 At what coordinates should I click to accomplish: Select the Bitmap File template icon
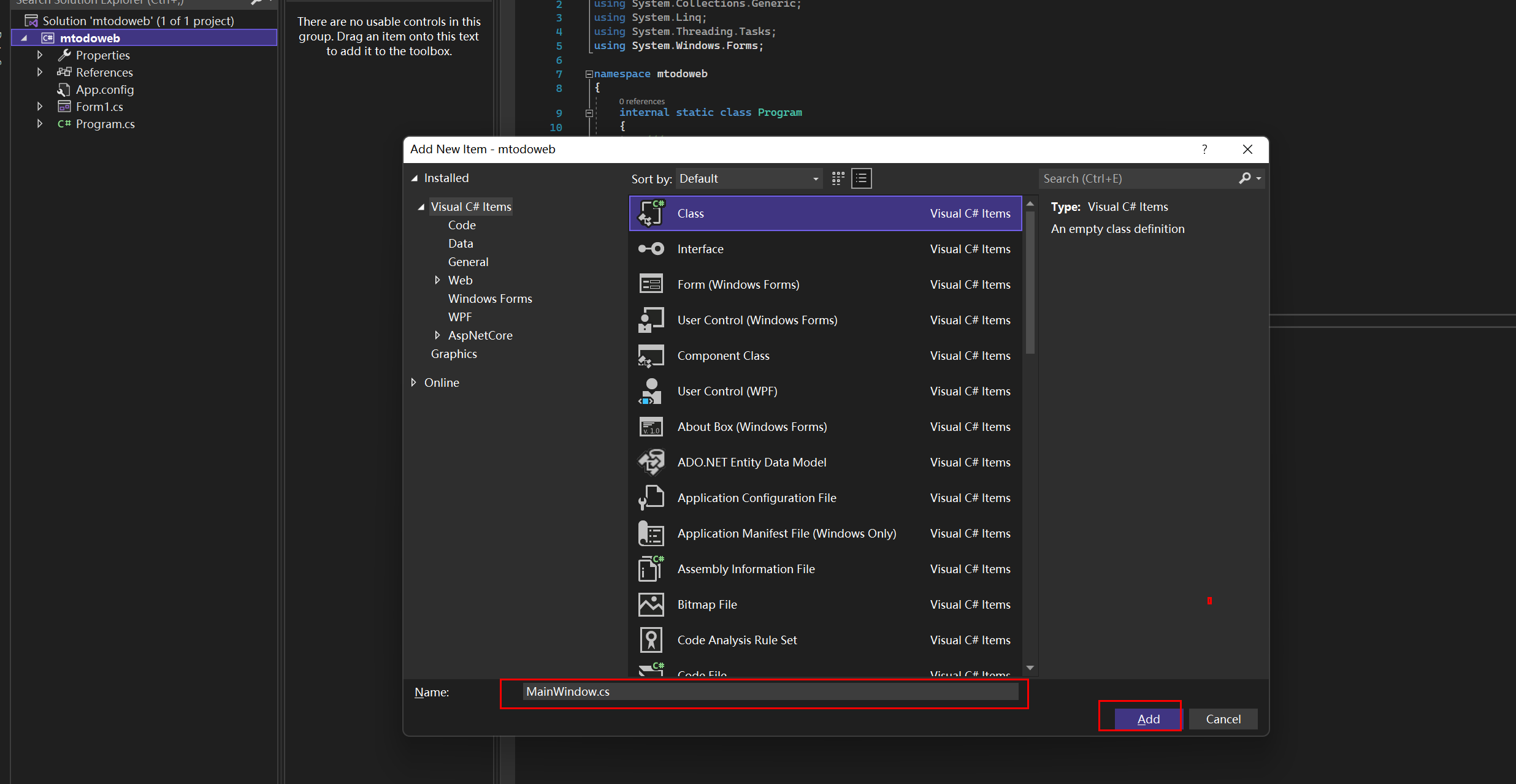[650, 604]
